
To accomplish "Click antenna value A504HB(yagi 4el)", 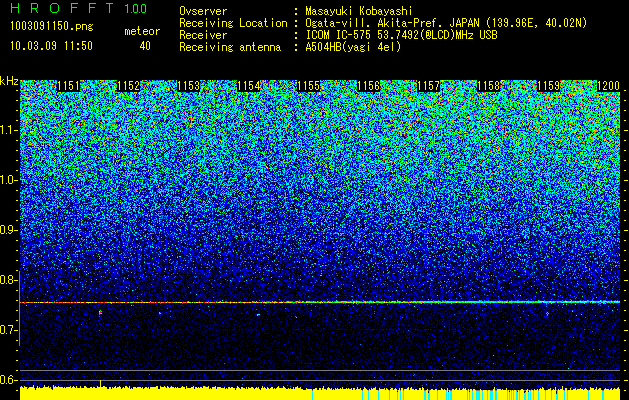I will pyautogui.click(x=353, y=47).
